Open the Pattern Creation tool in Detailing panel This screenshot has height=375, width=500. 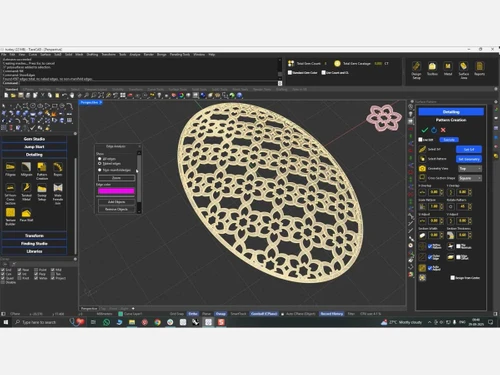tap(42, 167)
